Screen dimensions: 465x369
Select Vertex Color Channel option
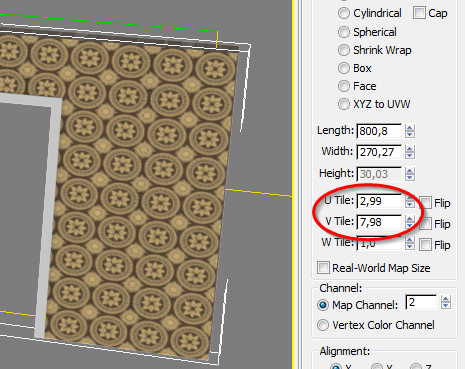(323, 325)
